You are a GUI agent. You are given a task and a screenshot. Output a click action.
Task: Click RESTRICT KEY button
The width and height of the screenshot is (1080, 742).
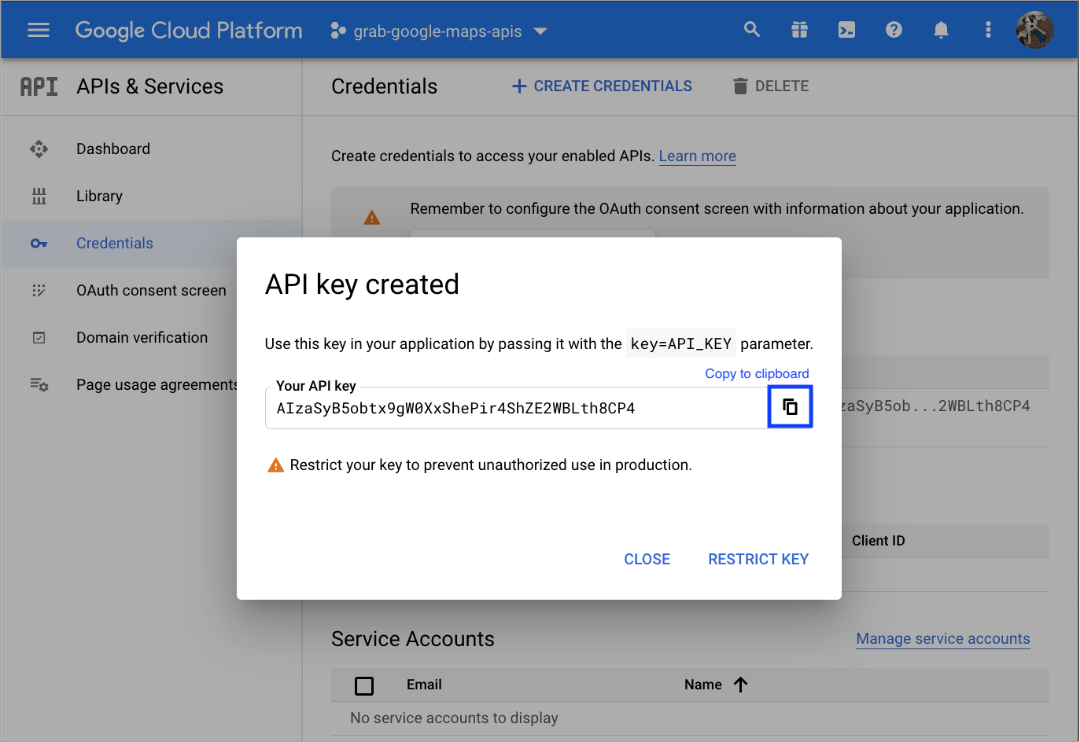coord(758,559)
